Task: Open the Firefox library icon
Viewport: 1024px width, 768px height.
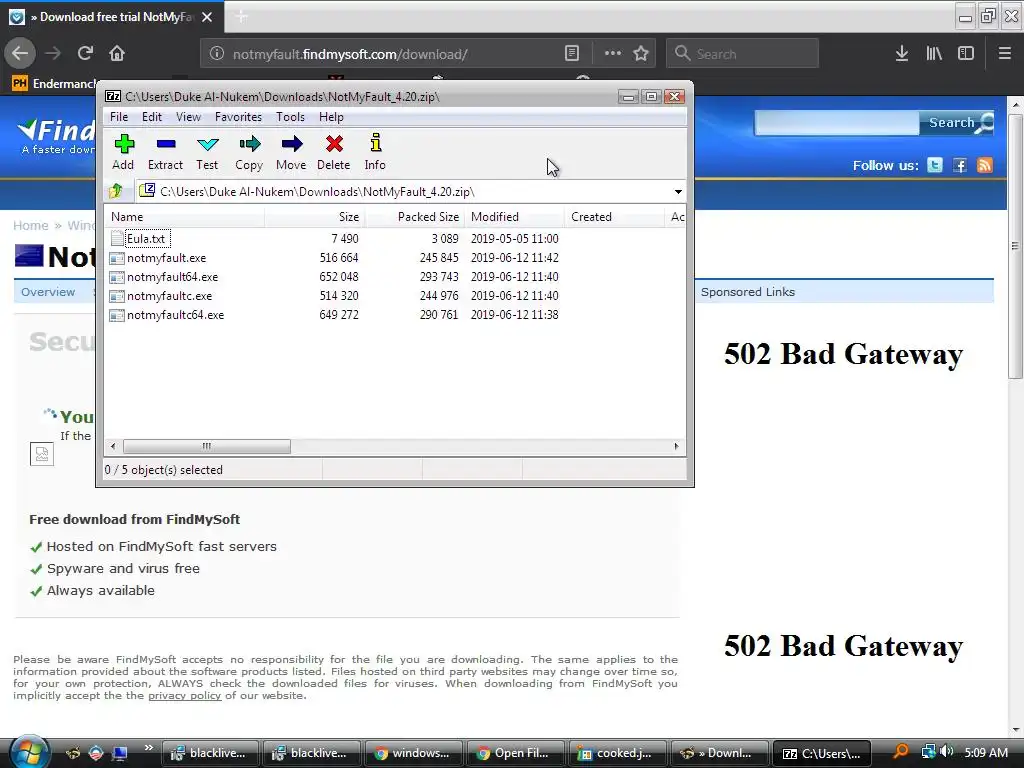Action: (x=934, y=53)
